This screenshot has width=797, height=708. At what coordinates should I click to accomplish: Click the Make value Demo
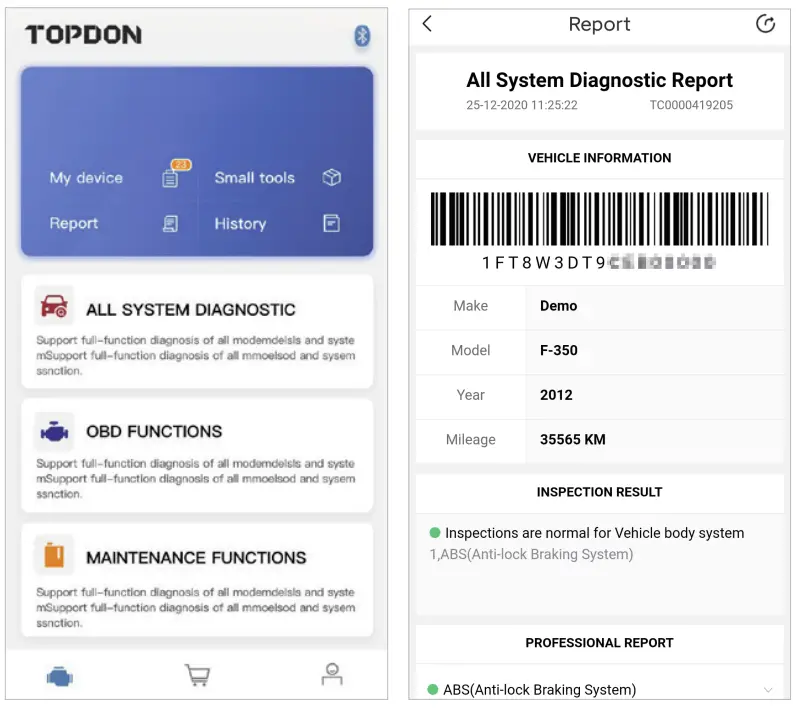tap(558, 306)
